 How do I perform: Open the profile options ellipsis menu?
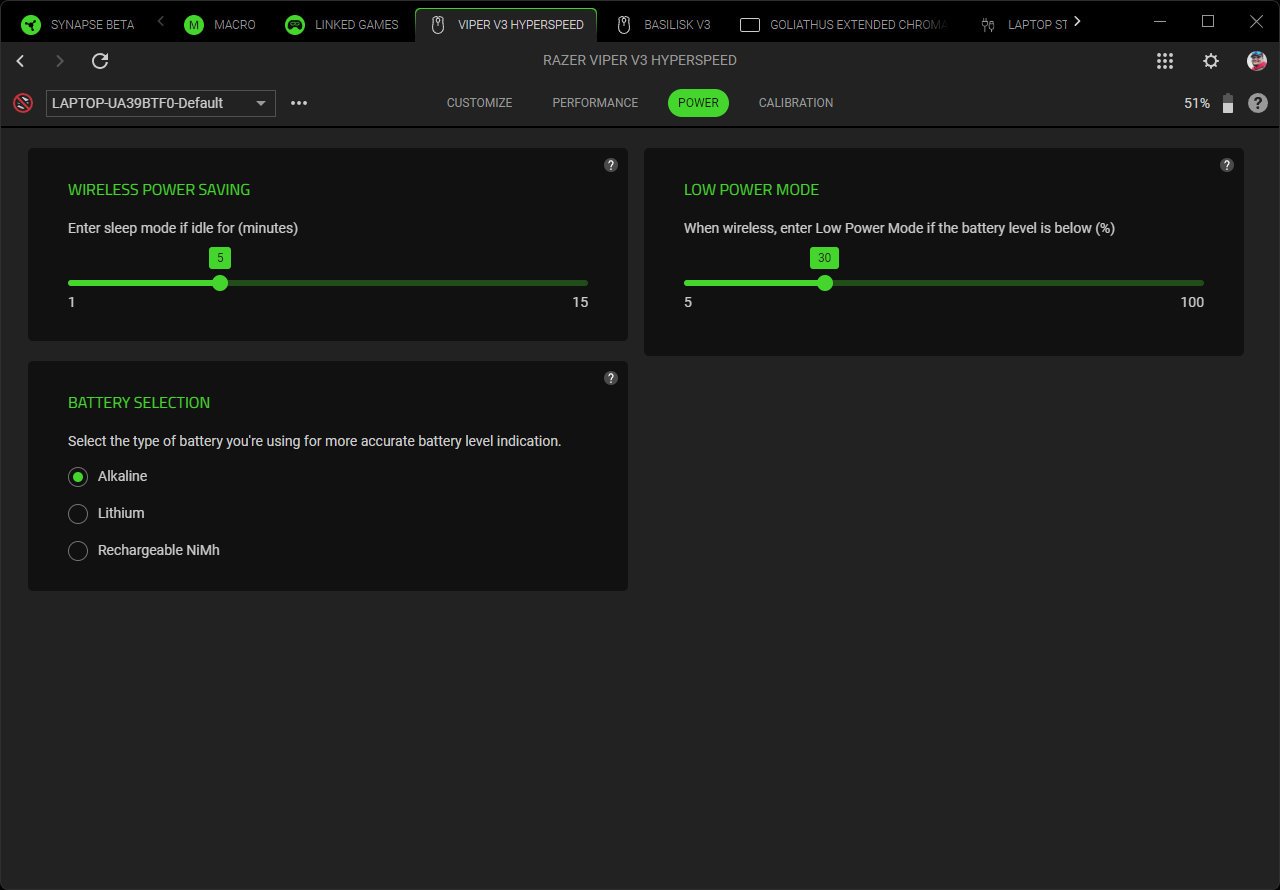pos(299,103)
